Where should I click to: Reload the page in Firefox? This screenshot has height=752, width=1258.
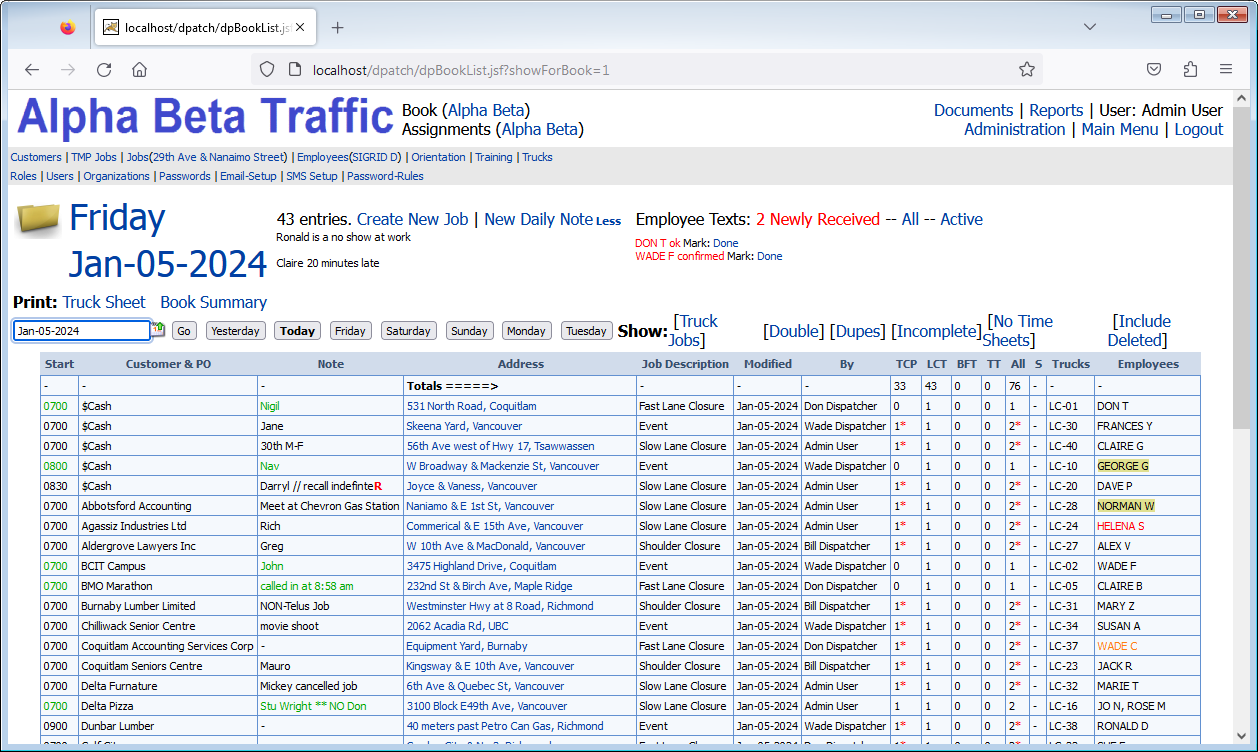coord(104,70)
